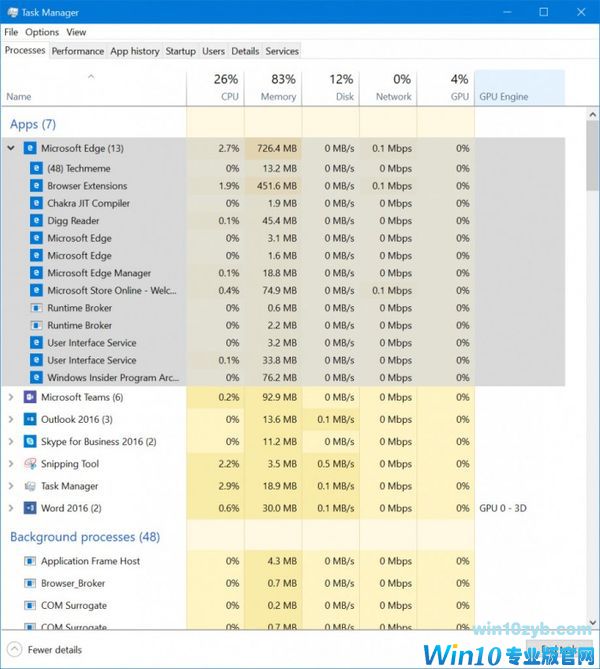Open the Startup tab
The image size is (600, 669).
coord(180,51)
